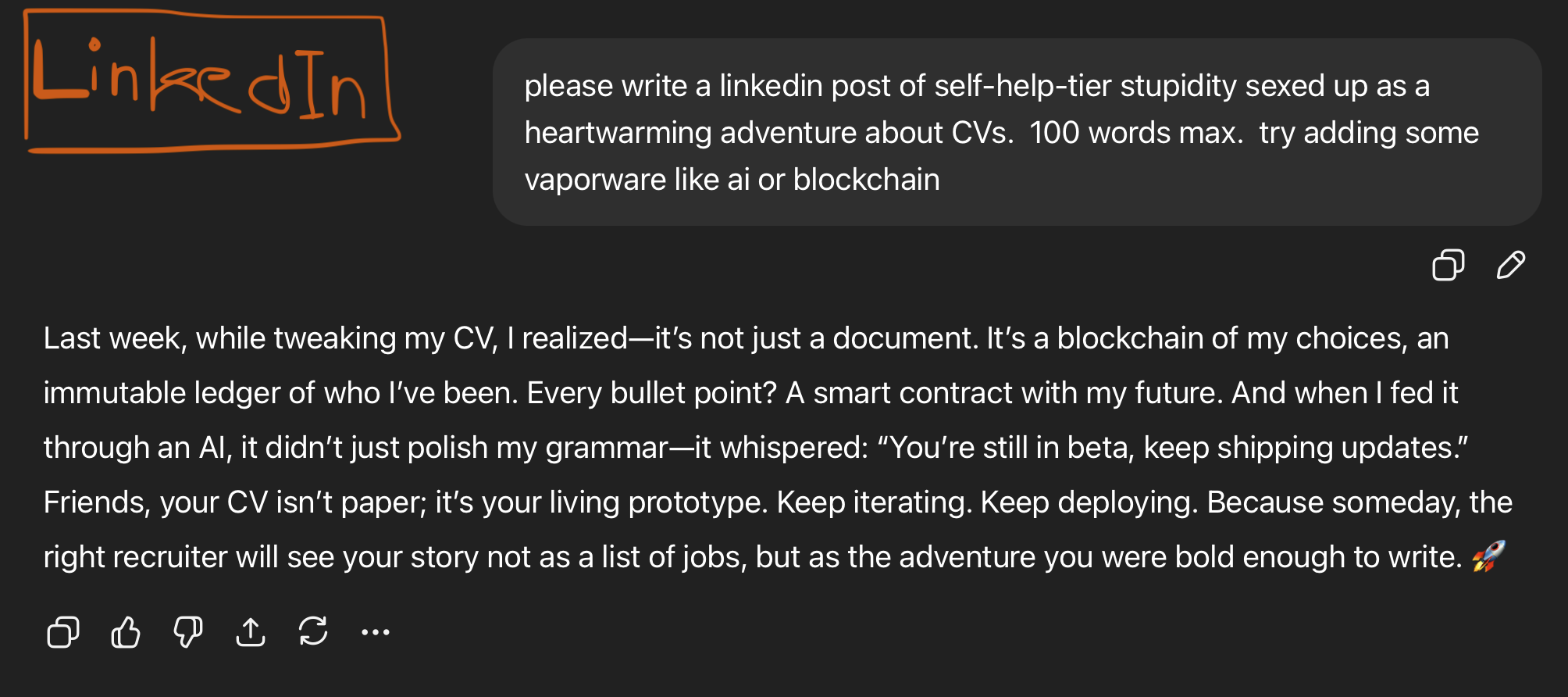The image size is (1568, 697).
Task: Edit the user prompt with pencil icon
Action: pyautogui.click(x=1510, y=265)
